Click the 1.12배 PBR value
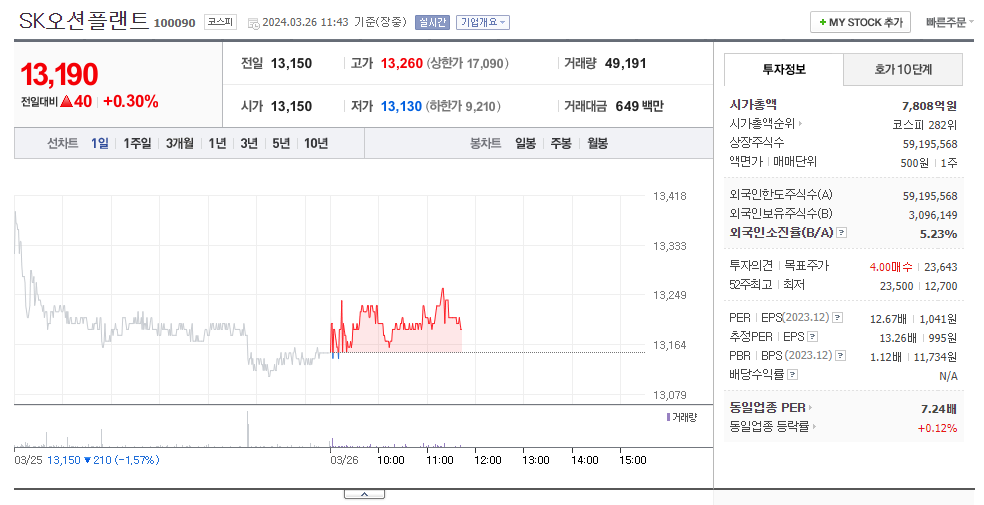The image size is (984, 505). [885, 357]
